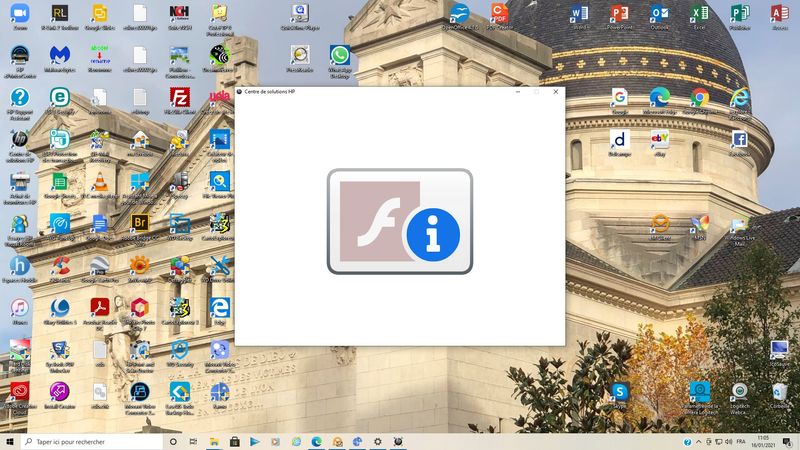Launch Google Chrome from the desktop
Image resolution: width=800 pixels, height=450 pixels.
coord(700,98)
